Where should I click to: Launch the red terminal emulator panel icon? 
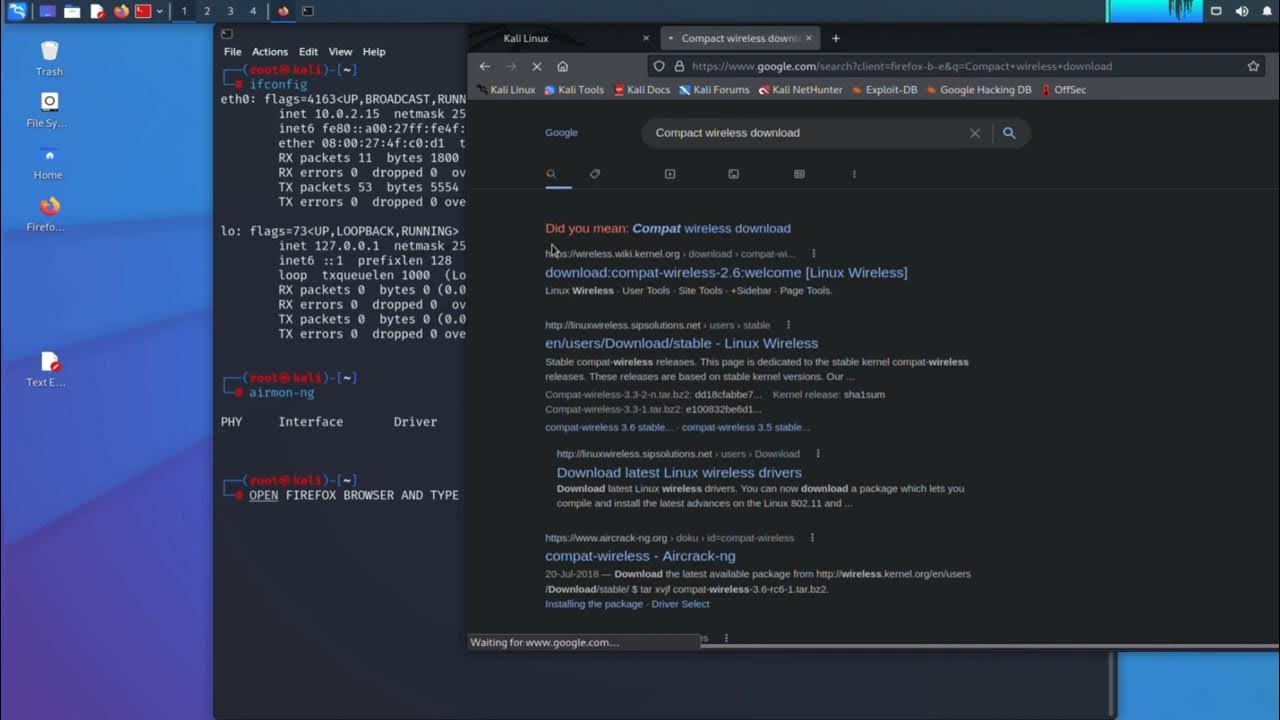point(143,11)
